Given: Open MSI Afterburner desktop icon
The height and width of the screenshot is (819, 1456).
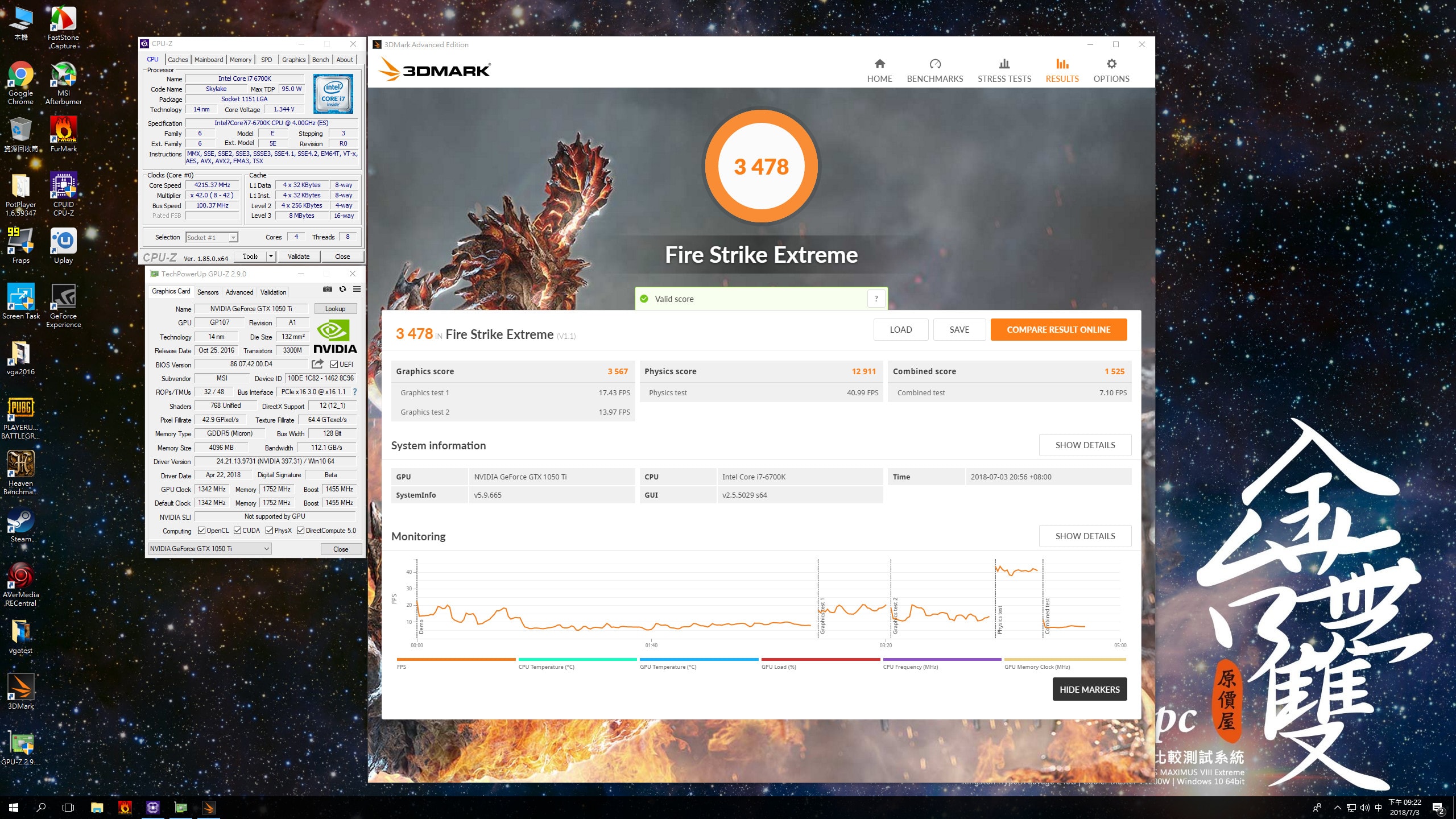Looking at the screenshot, I should tap(63, 83).
